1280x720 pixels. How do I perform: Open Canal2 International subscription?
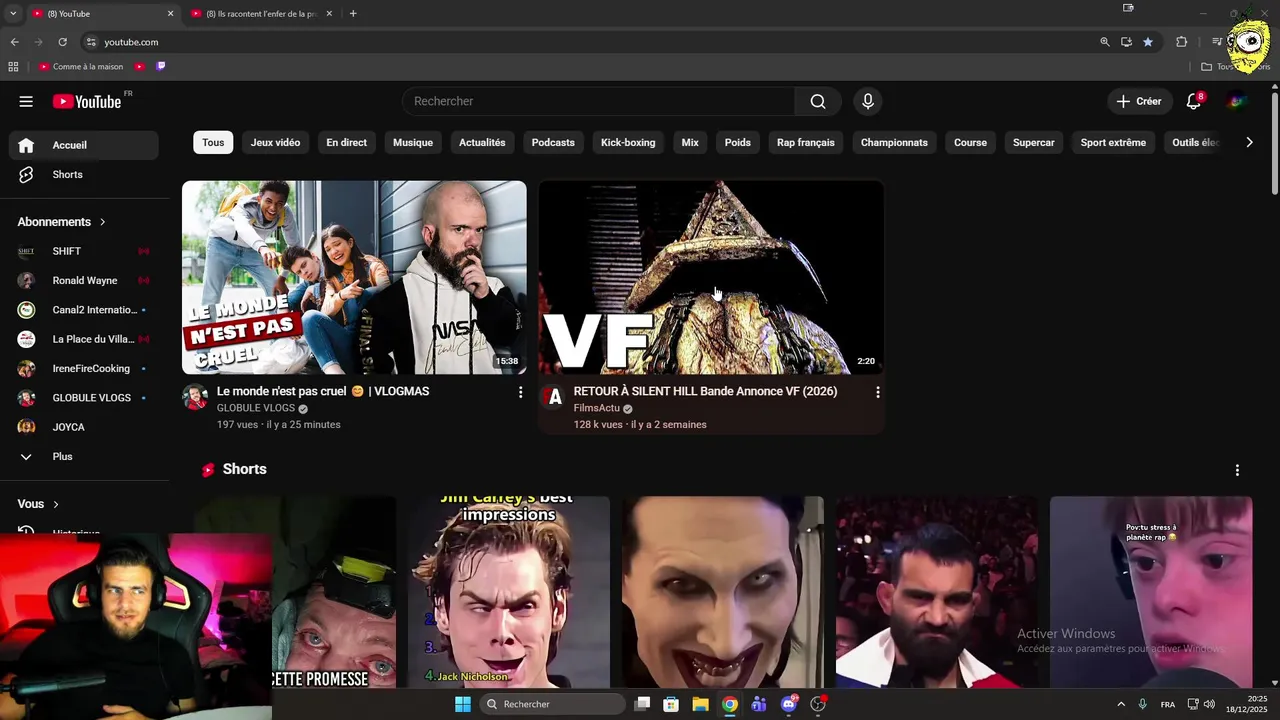84,310
